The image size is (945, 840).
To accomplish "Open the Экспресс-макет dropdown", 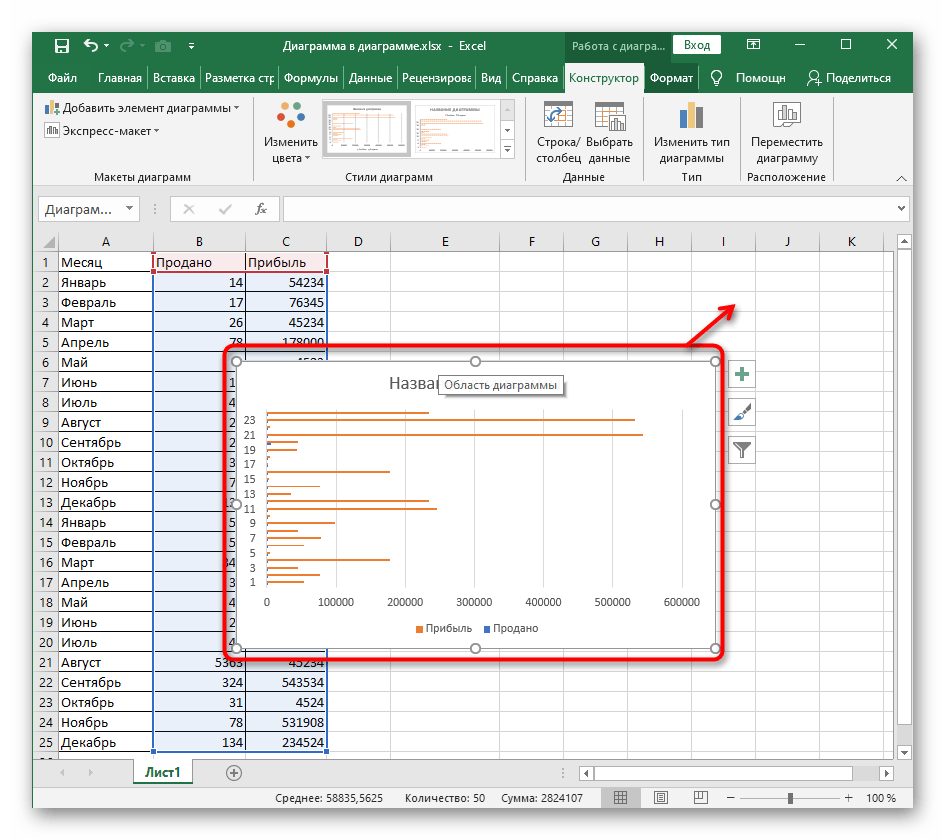I will pos(102,131).
